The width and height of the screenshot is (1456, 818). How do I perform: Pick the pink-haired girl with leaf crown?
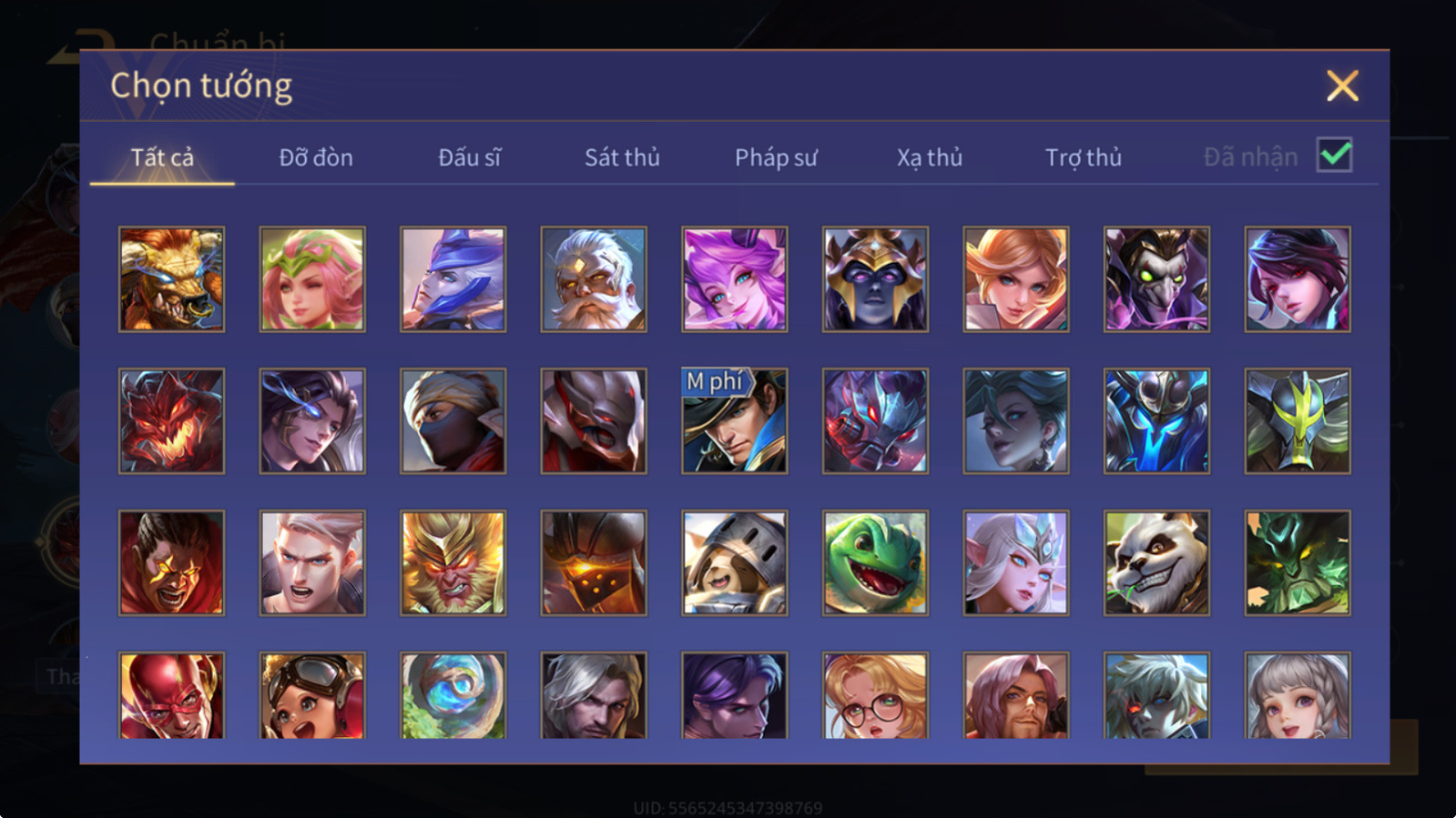tap(313, 279)
